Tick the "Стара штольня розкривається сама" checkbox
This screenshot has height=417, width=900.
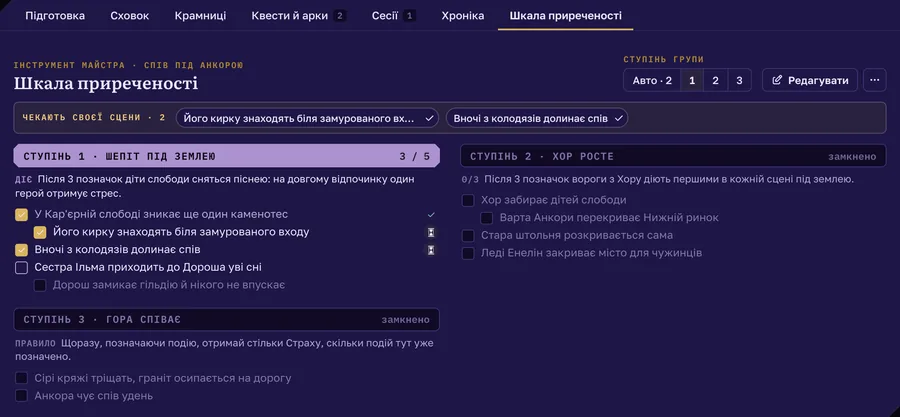coord(468,236)
